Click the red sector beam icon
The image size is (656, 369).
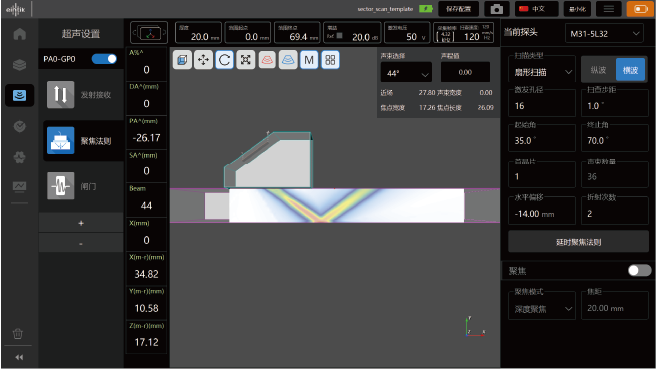pos(267,60)
